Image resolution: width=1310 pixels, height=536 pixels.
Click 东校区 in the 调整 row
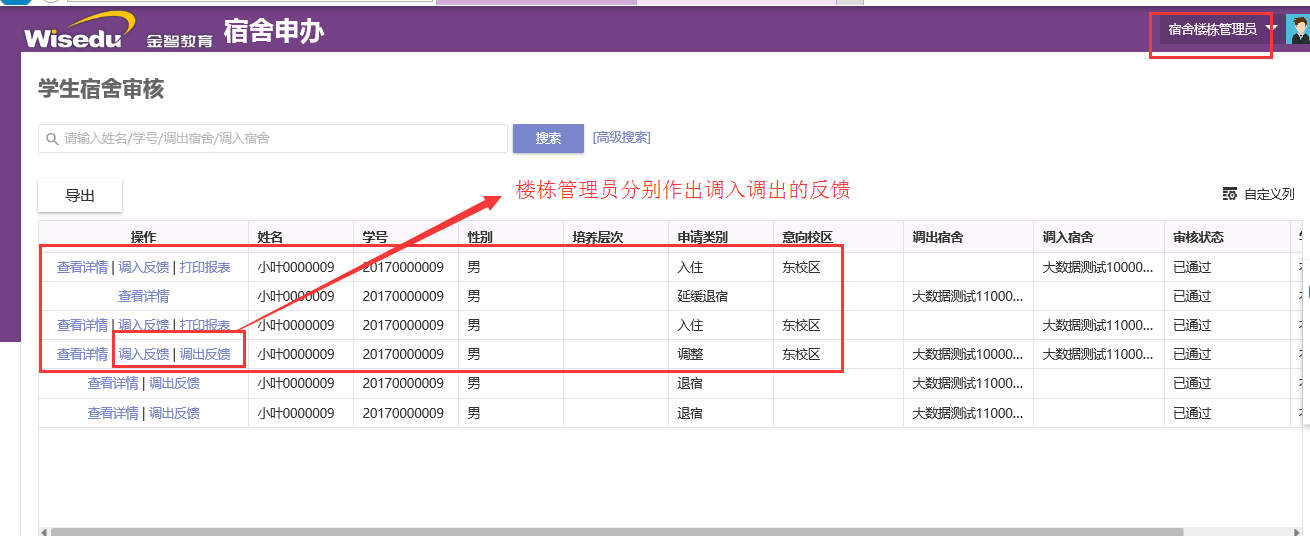click(801, 354)
